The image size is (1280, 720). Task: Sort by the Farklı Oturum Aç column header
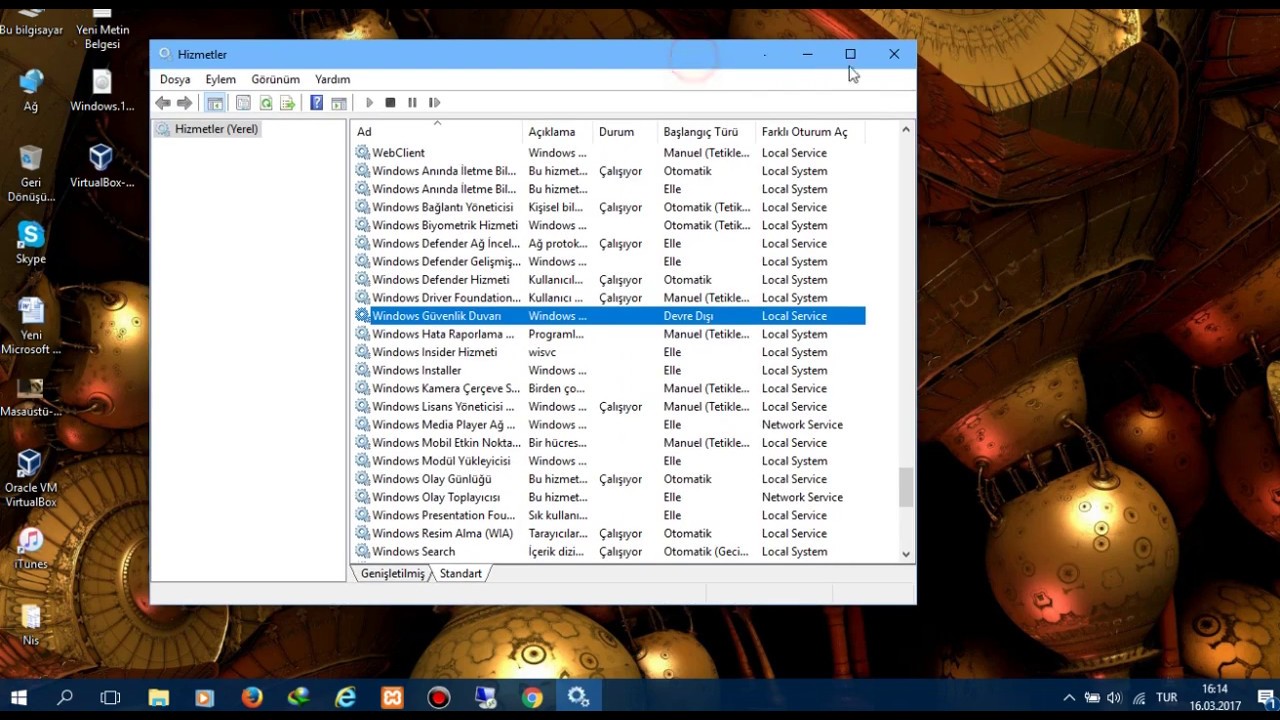pyautogui.click(x=810, y=132)
